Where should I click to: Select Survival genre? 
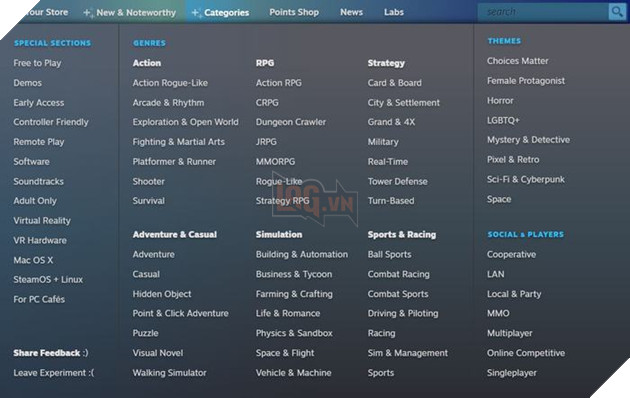pyautogui.click(x=149, y=201)
